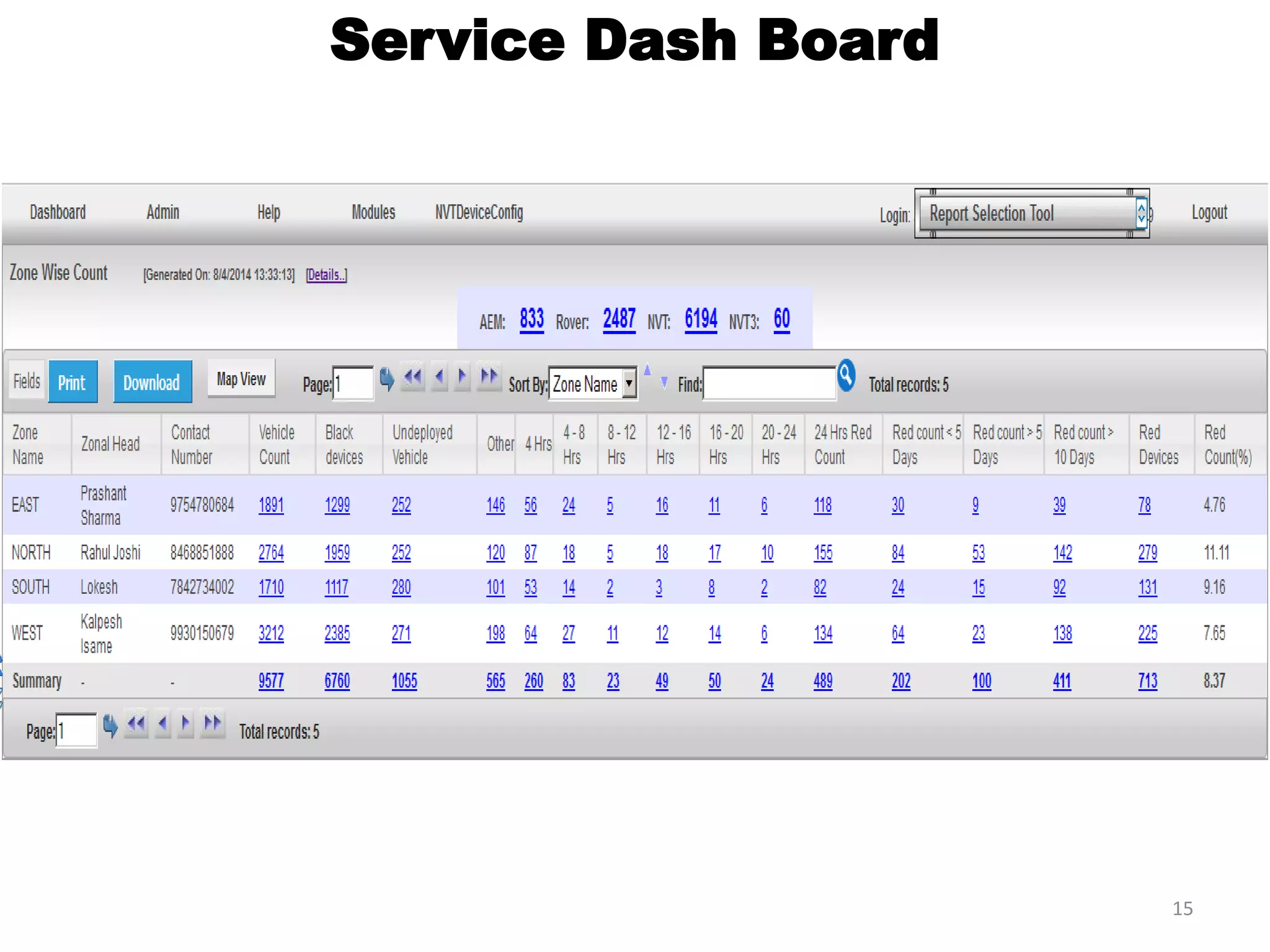This screenshot has width=1270, height=952.
Task: Open NORTH vehicle count 2764
Action: click(271, 552)
